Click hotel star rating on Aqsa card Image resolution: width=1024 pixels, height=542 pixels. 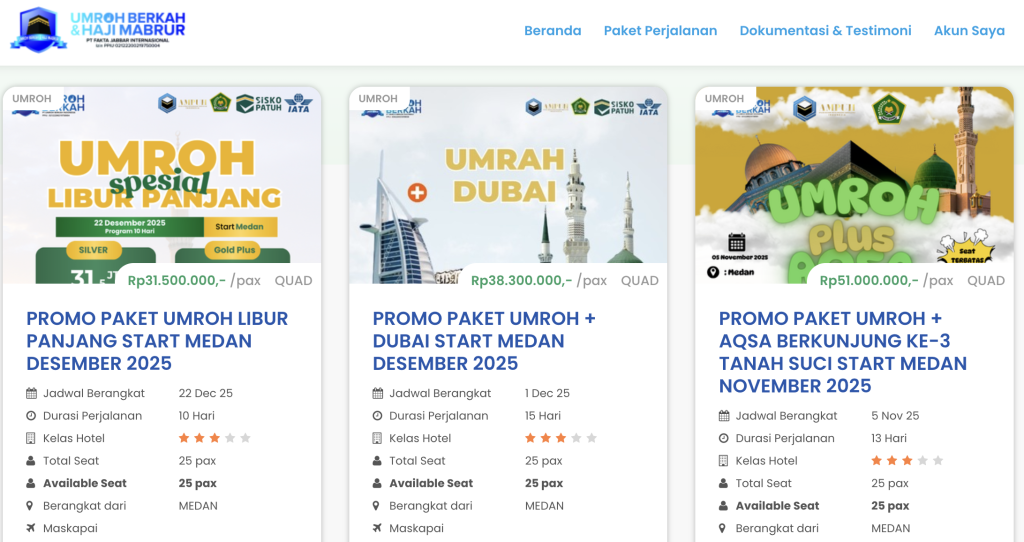pyautogui.click(x=907, y=461)
